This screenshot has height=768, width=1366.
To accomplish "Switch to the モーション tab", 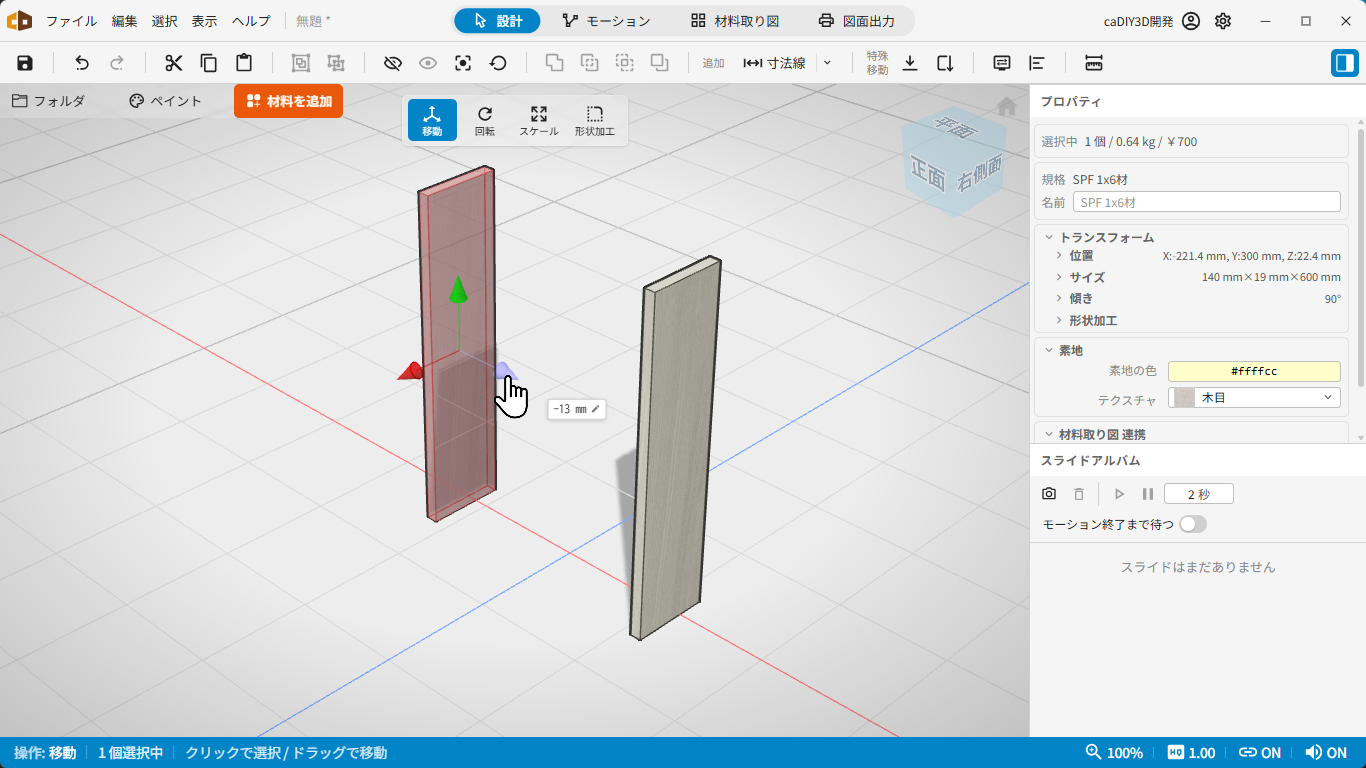I will point(606,21).
